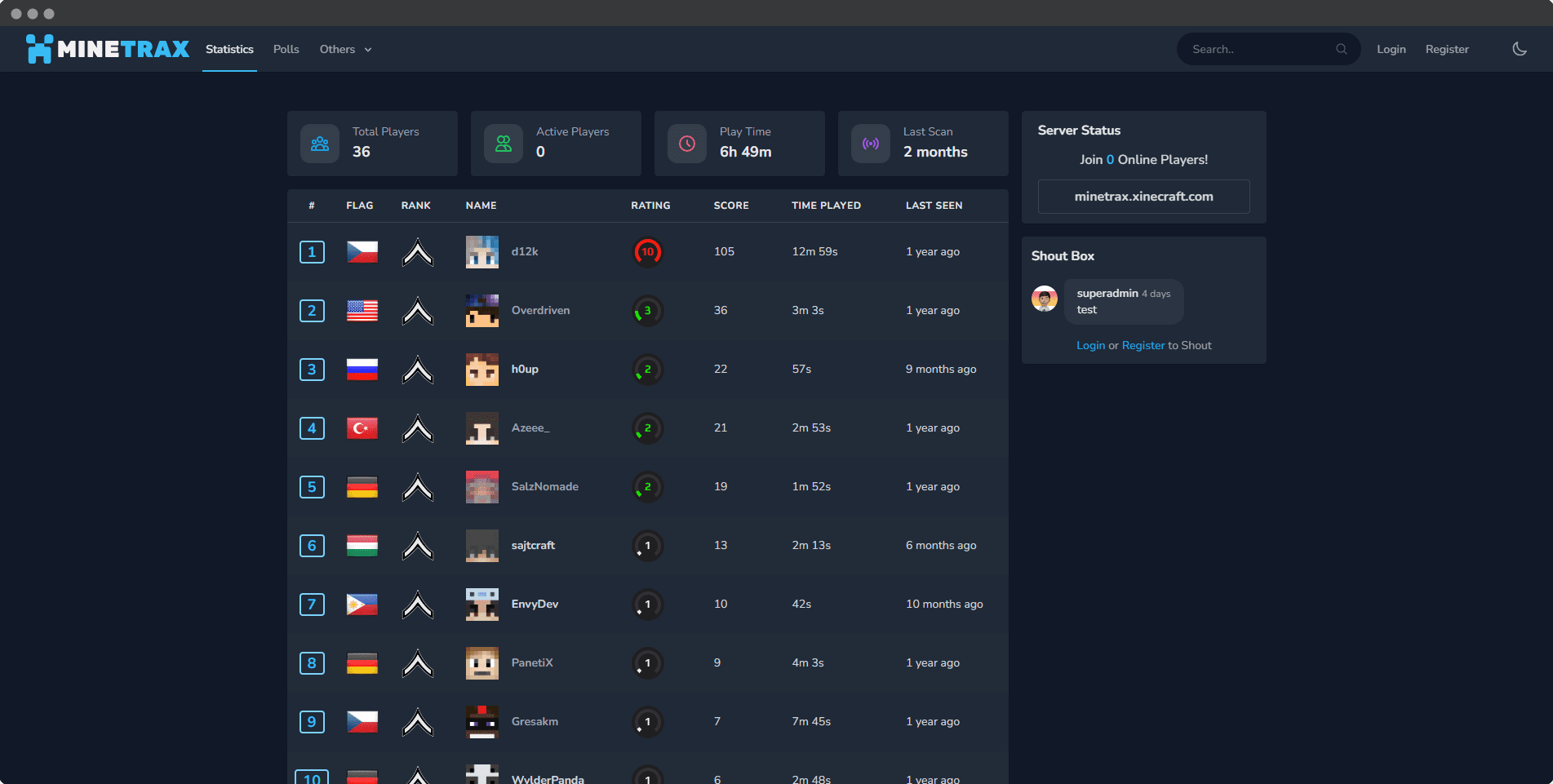Image resolution: width=1553 pixels, height=784 pixels.
Task: Click the minetrax.xinecraft.com server address button
Action: pos(1143,197)
